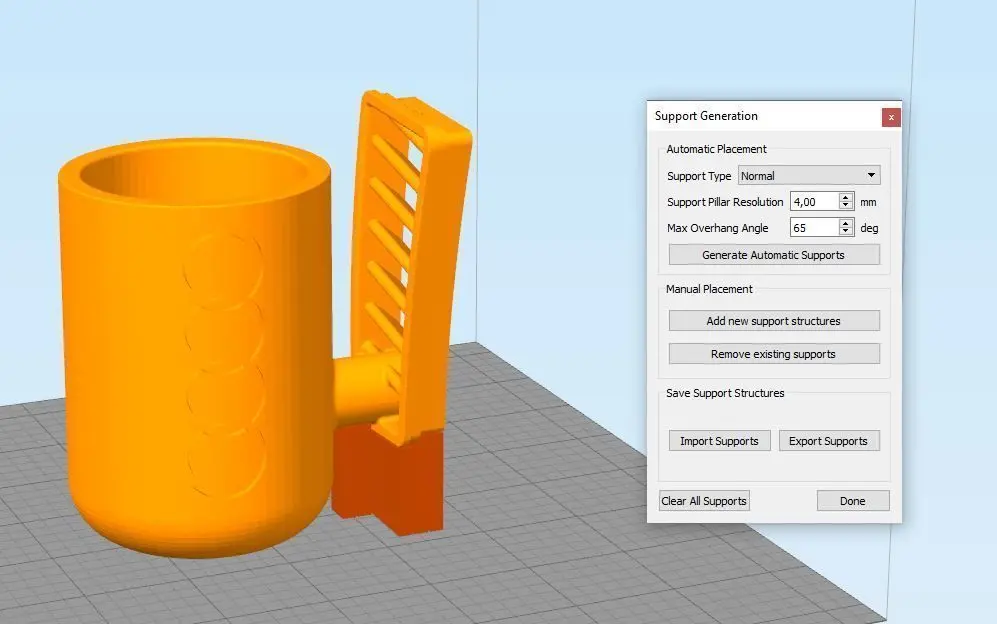Decrease Support Pillar Resolution with down arrow
997x624 pixels.
click(x=846, y=205)
